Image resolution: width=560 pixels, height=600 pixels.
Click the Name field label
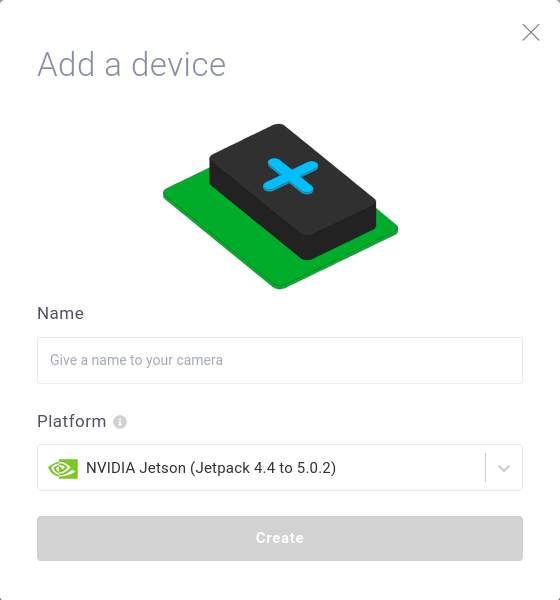tap(60, 313)
